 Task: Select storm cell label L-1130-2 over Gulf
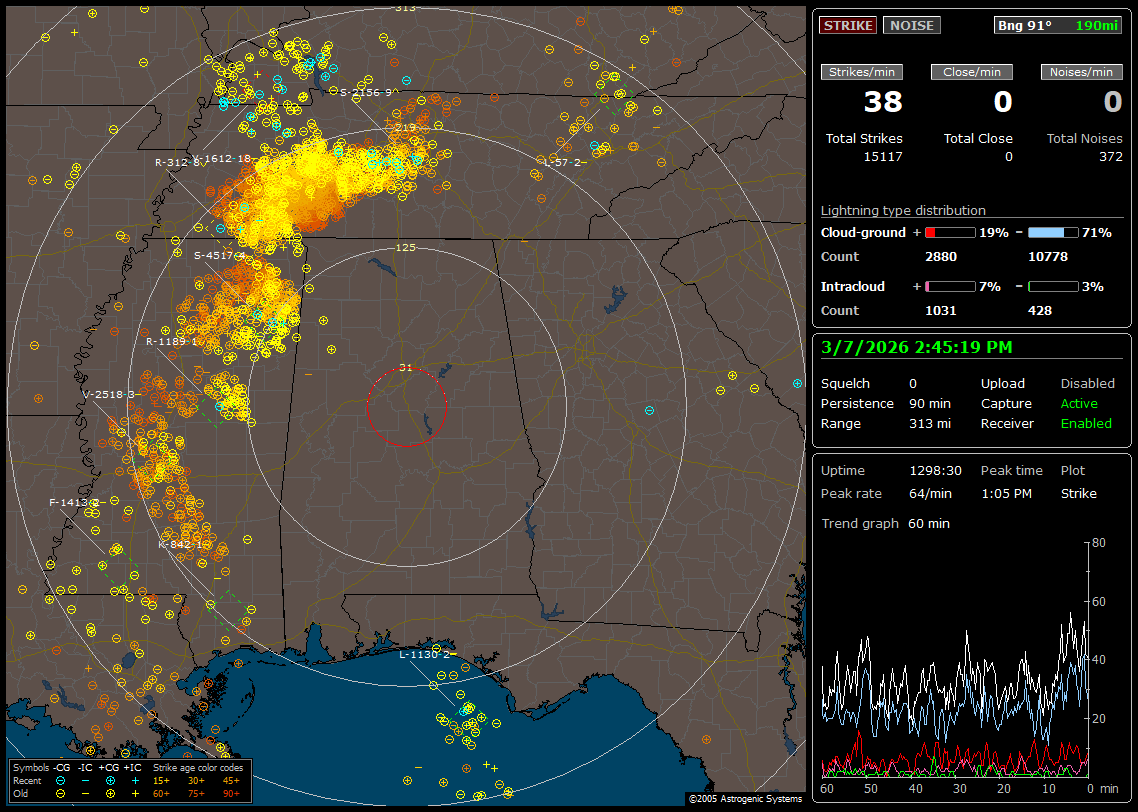click(x=425, y=654)
